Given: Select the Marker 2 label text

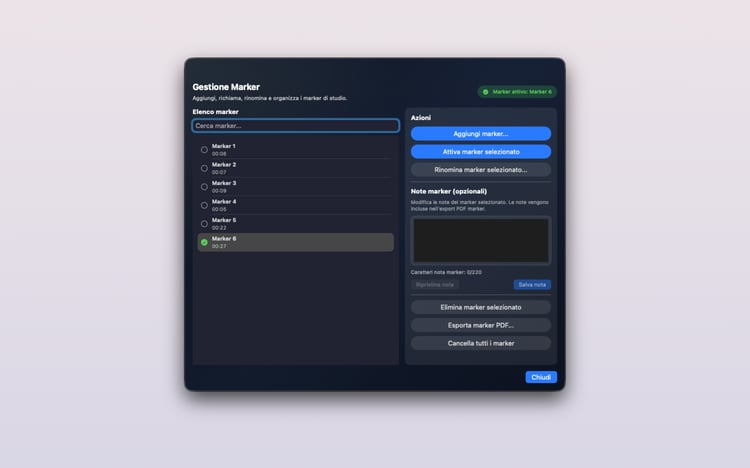Looking at the screenshot, I should pyautogui.click(x=224, y=165).
